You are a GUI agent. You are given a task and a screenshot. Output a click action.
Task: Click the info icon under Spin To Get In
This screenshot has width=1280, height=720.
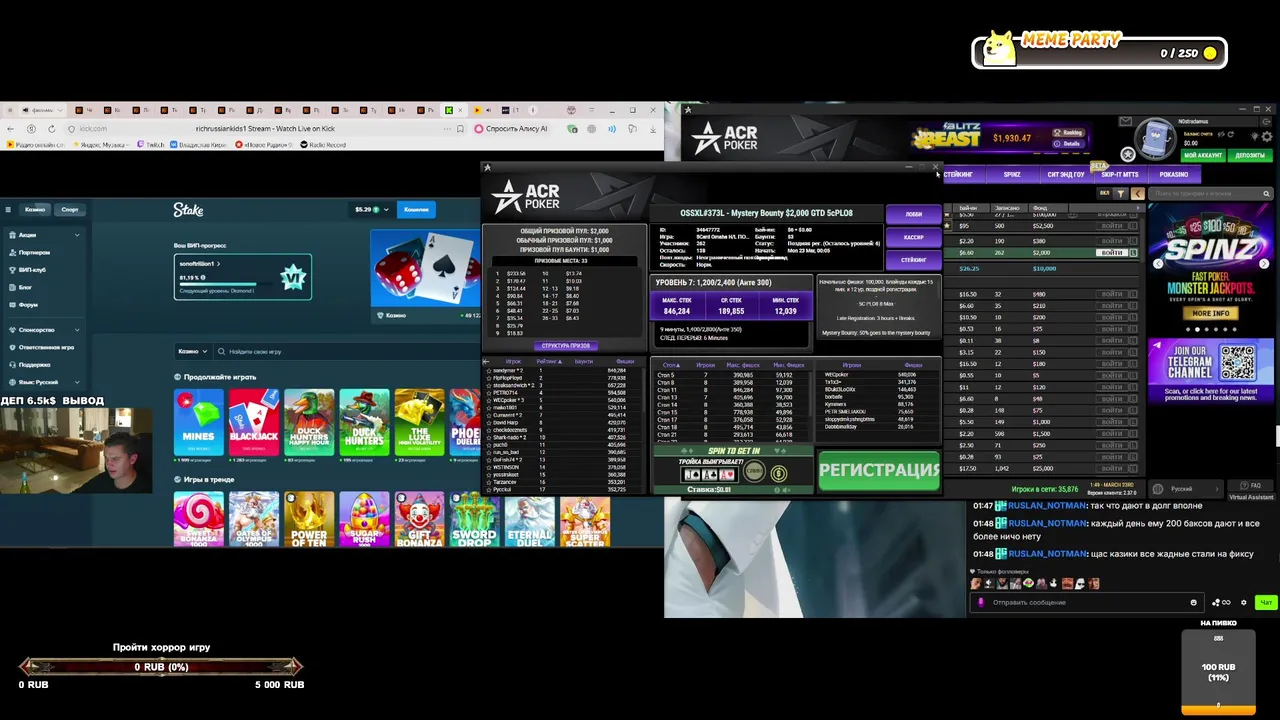(x=777, y=490)
